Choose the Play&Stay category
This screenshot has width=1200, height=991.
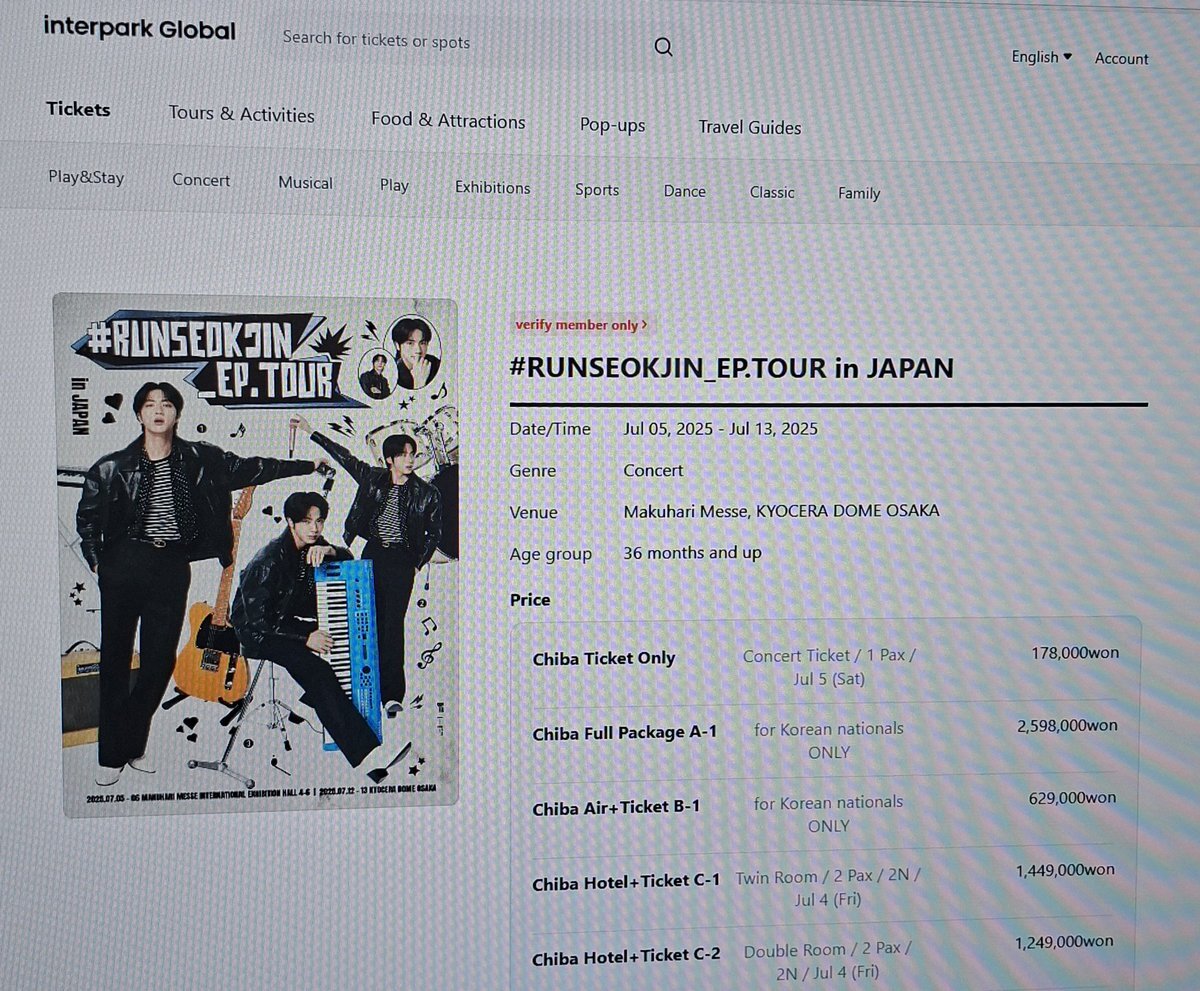[x=86, y=177]
